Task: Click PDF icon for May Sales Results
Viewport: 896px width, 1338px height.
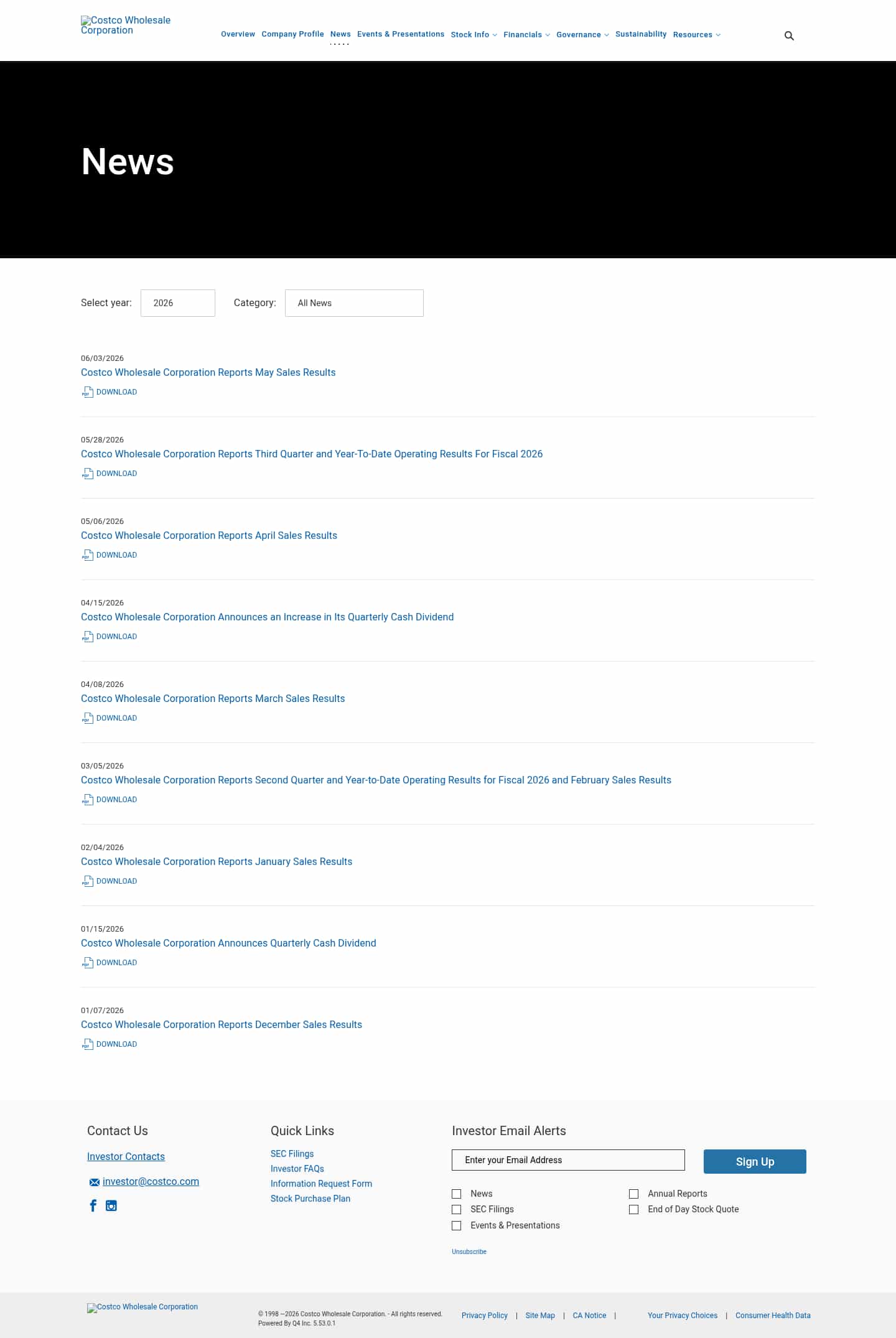Action: point(88,392)
